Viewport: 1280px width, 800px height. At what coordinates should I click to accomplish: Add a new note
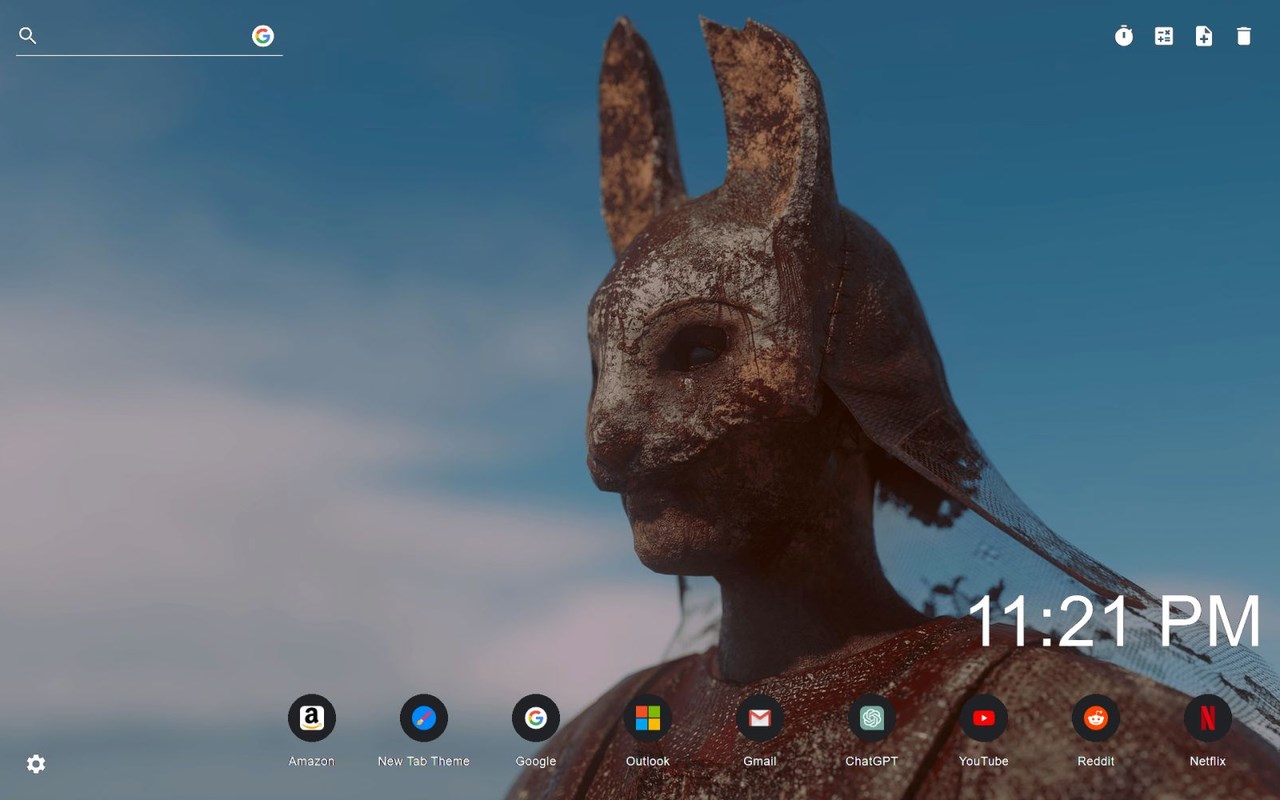click(1204, 36)
